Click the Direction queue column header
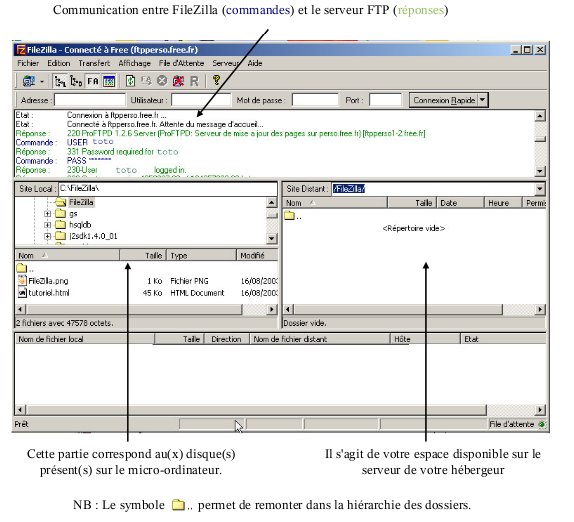Viewport: 574px width, 522px height. click(226, 339)
